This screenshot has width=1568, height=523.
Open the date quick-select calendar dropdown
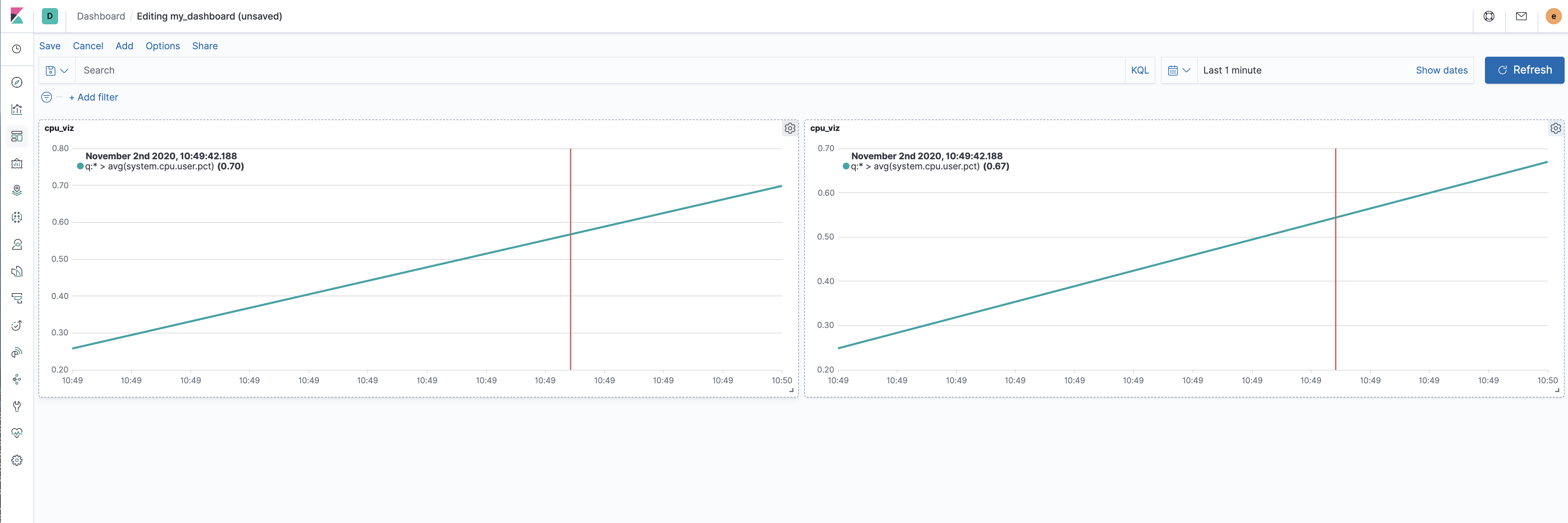[1179, 70]
